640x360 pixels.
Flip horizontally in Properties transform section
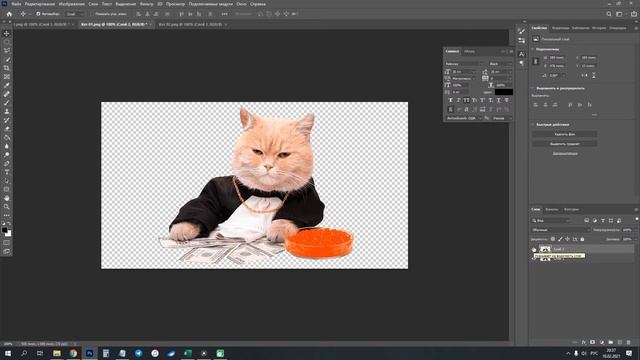(x=584, y=76)
